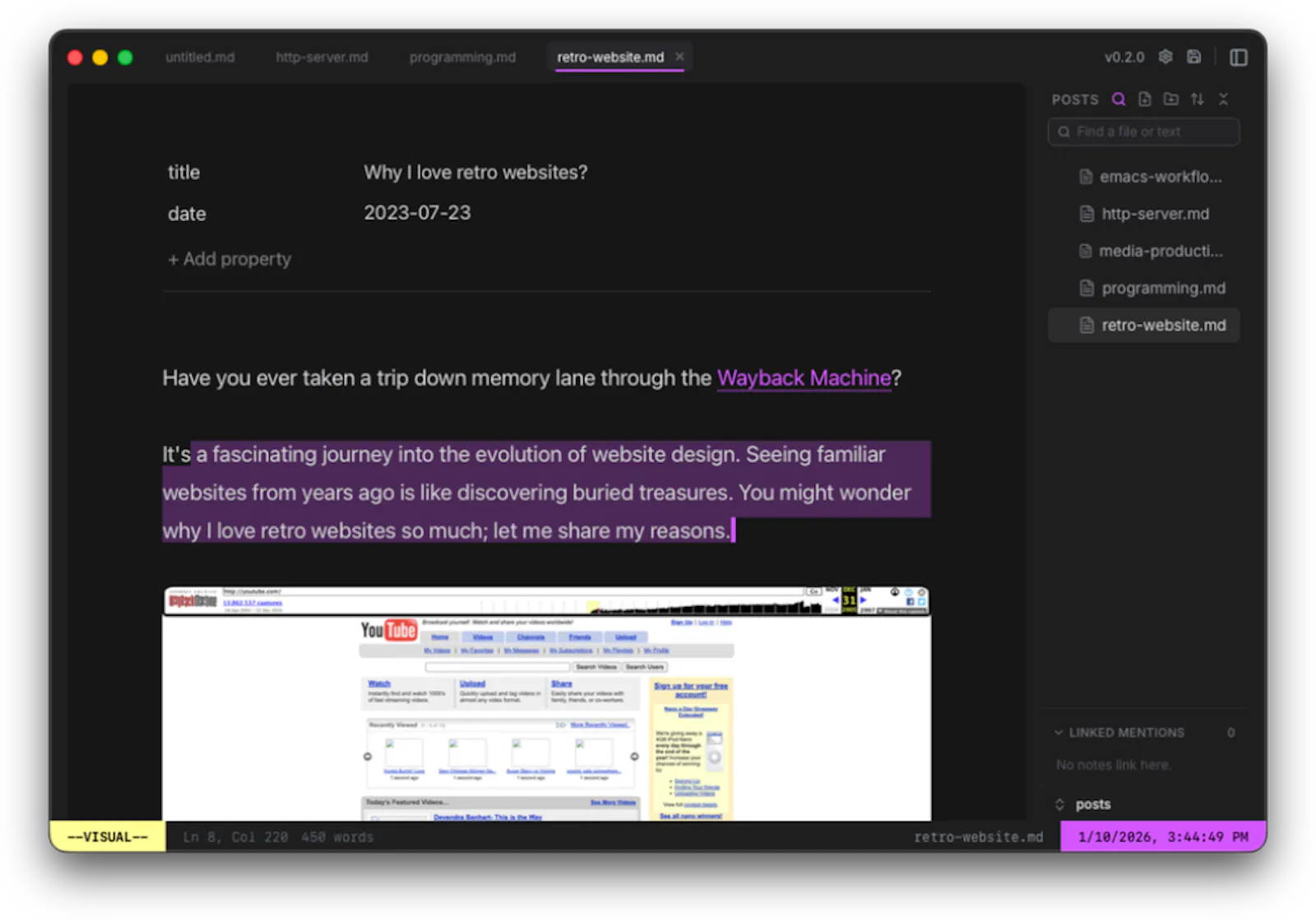Toggle the right sidebar panel icon
Viewport: 1316px width, 921px height.
tap(1239, 57)
